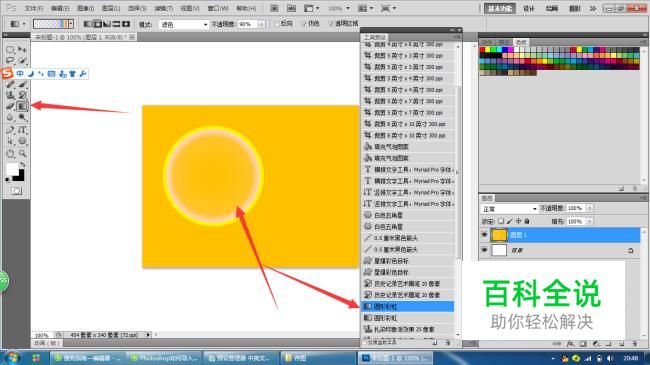
Task: Open the gradient opacity slider arrow
Action: (x=261, y=24)
